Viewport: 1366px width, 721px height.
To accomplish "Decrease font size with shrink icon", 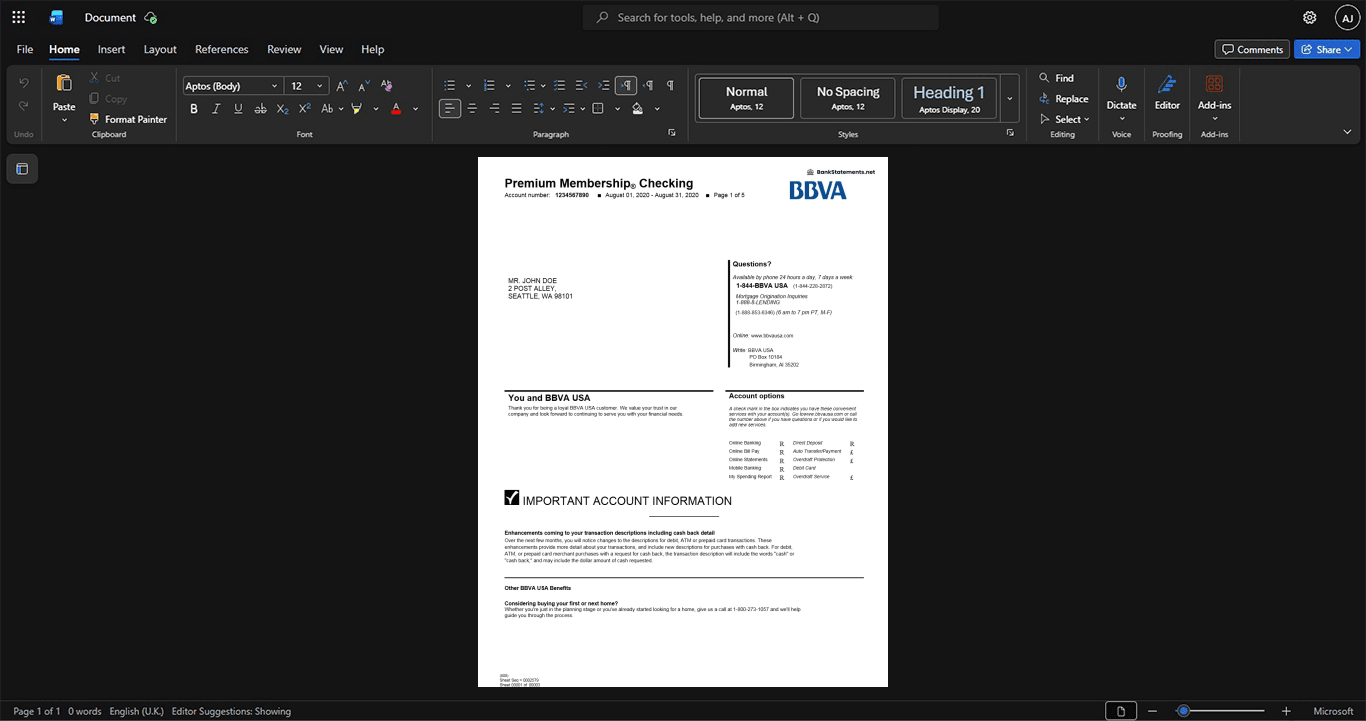I will (364, 86).
